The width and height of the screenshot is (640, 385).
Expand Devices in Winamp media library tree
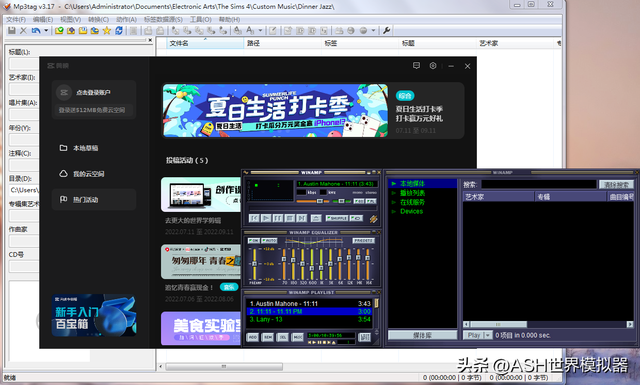[394, 211]
